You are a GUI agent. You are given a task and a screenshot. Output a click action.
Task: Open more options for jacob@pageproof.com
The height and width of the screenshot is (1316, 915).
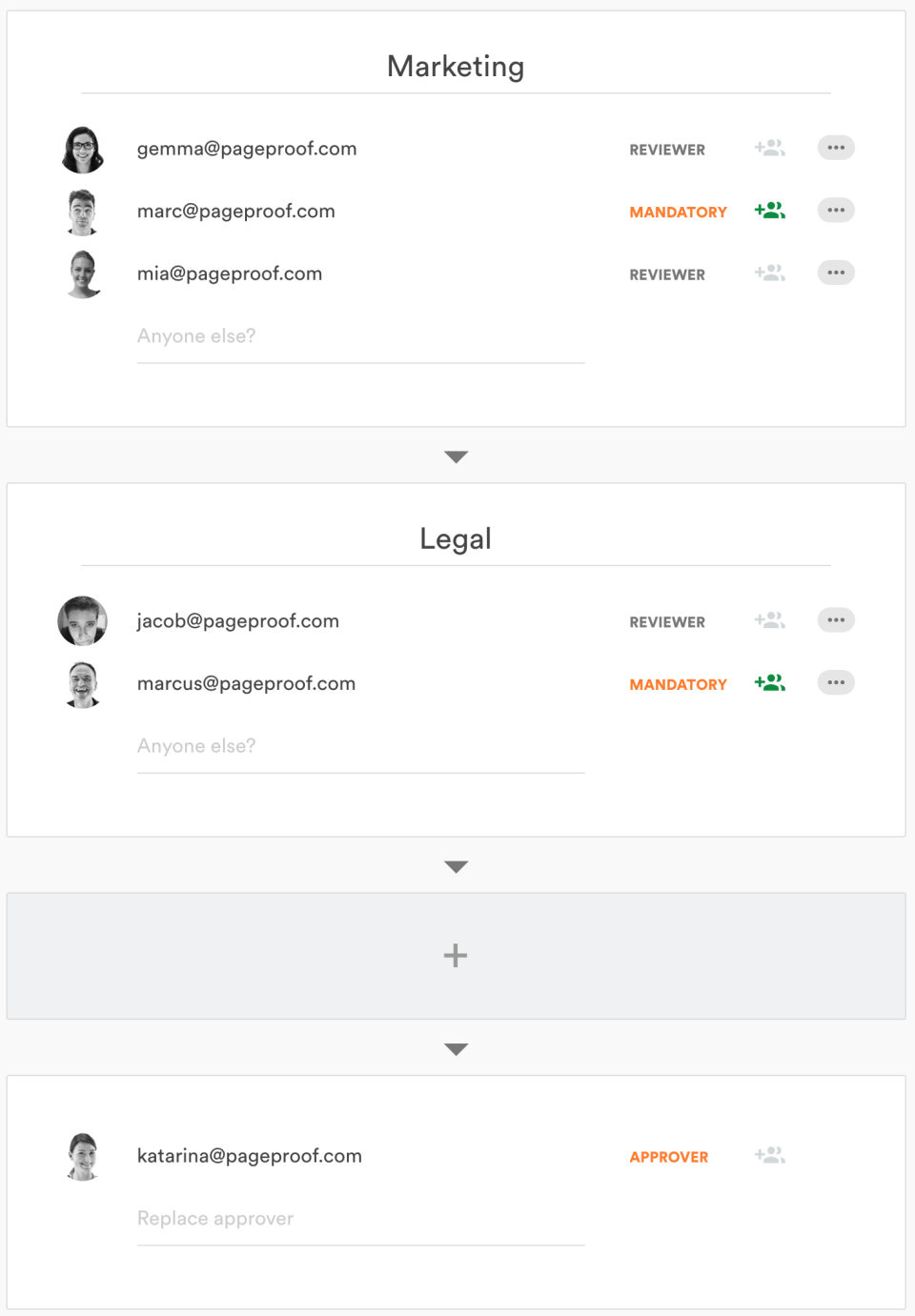coord(836,620)
